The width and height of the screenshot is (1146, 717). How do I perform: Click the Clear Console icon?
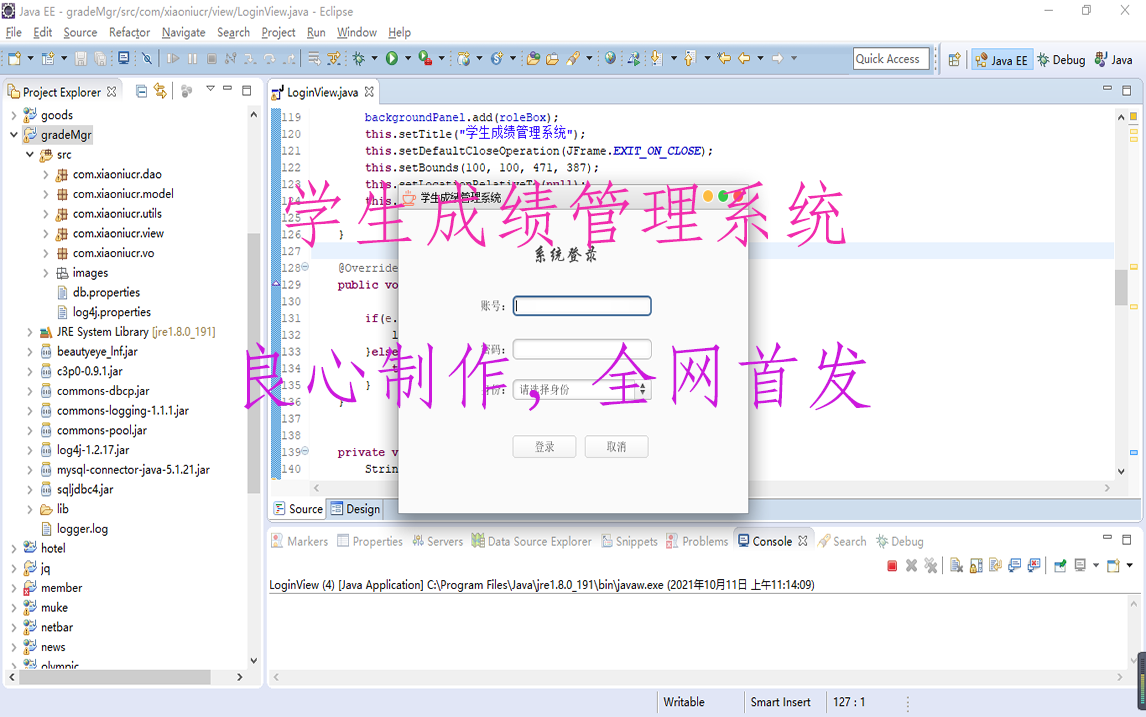[x=956, y=566]
